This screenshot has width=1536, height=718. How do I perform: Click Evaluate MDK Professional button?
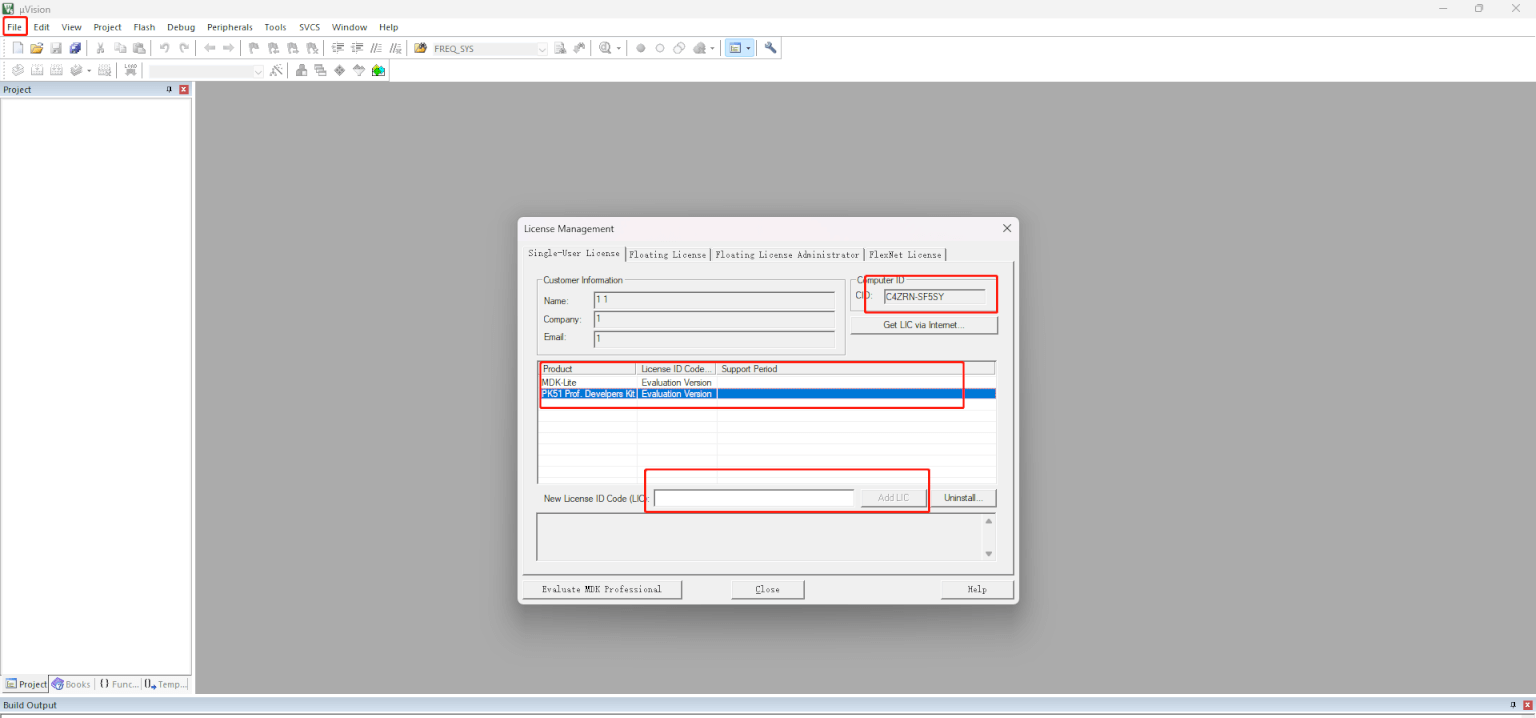pyautogui.click(x=601, y=589)
